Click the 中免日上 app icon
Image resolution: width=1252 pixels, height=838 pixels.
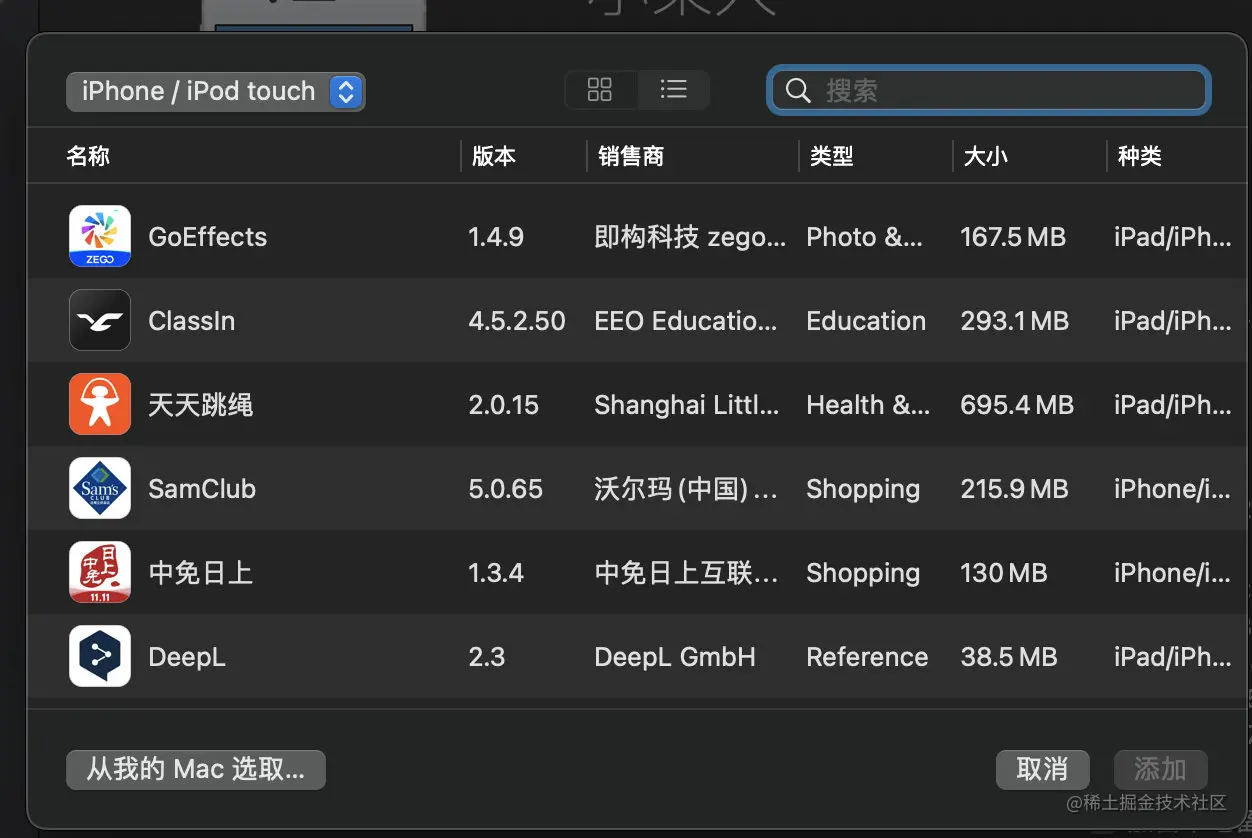(100, 573)
